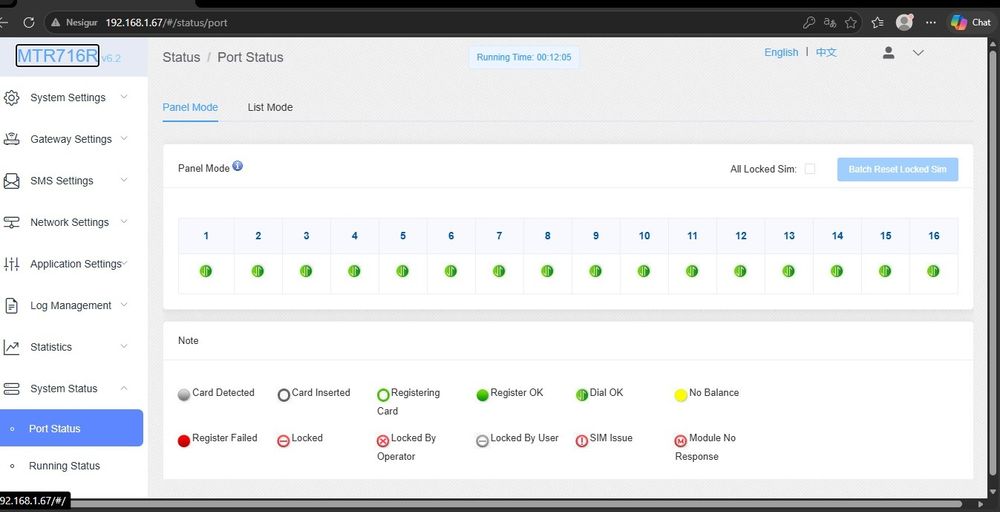Click the port 14 Dial OK status icon

pos(837,271)
